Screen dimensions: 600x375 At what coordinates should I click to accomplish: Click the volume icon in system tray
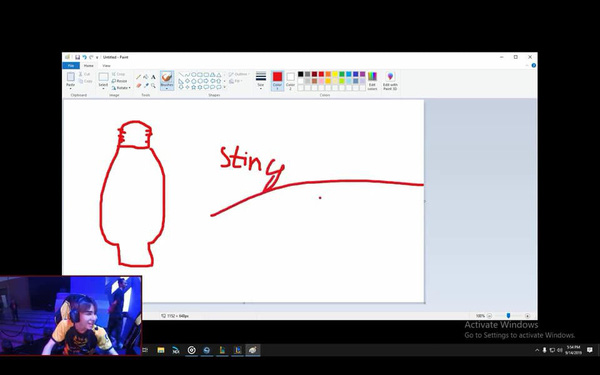560,350
